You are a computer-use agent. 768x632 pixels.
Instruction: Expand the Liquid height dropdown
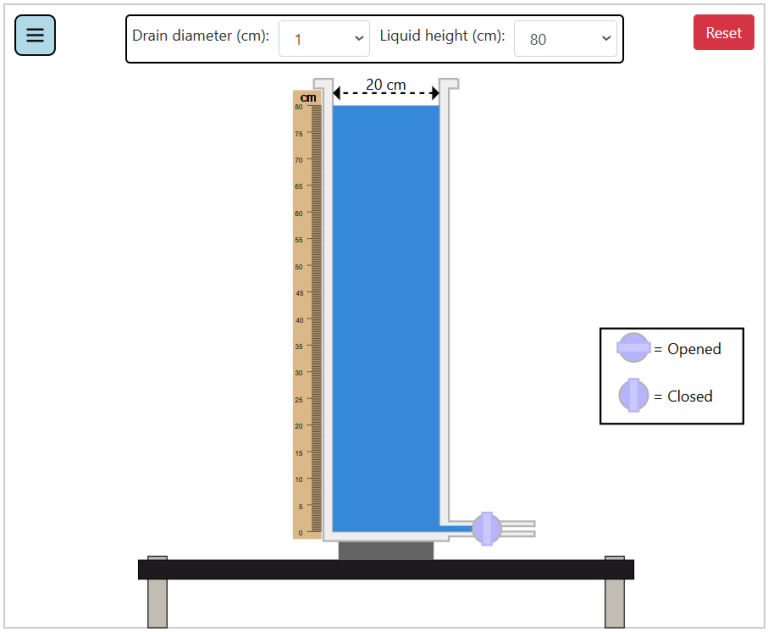coord(565,39)
